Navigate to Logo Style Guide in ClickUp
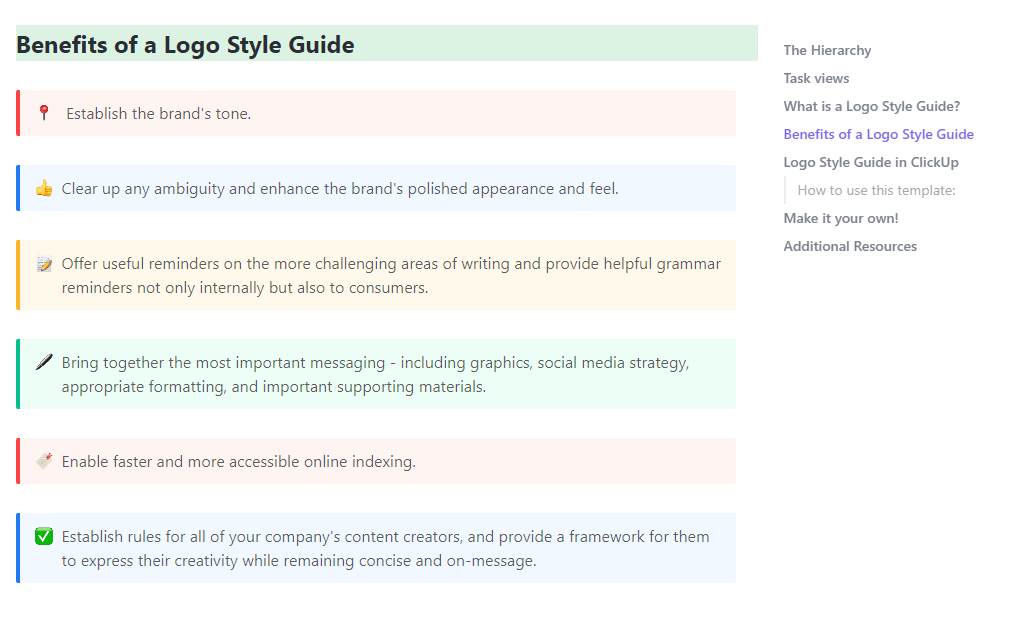Screen dimensions: 1014x617 (x=871, y=162)
